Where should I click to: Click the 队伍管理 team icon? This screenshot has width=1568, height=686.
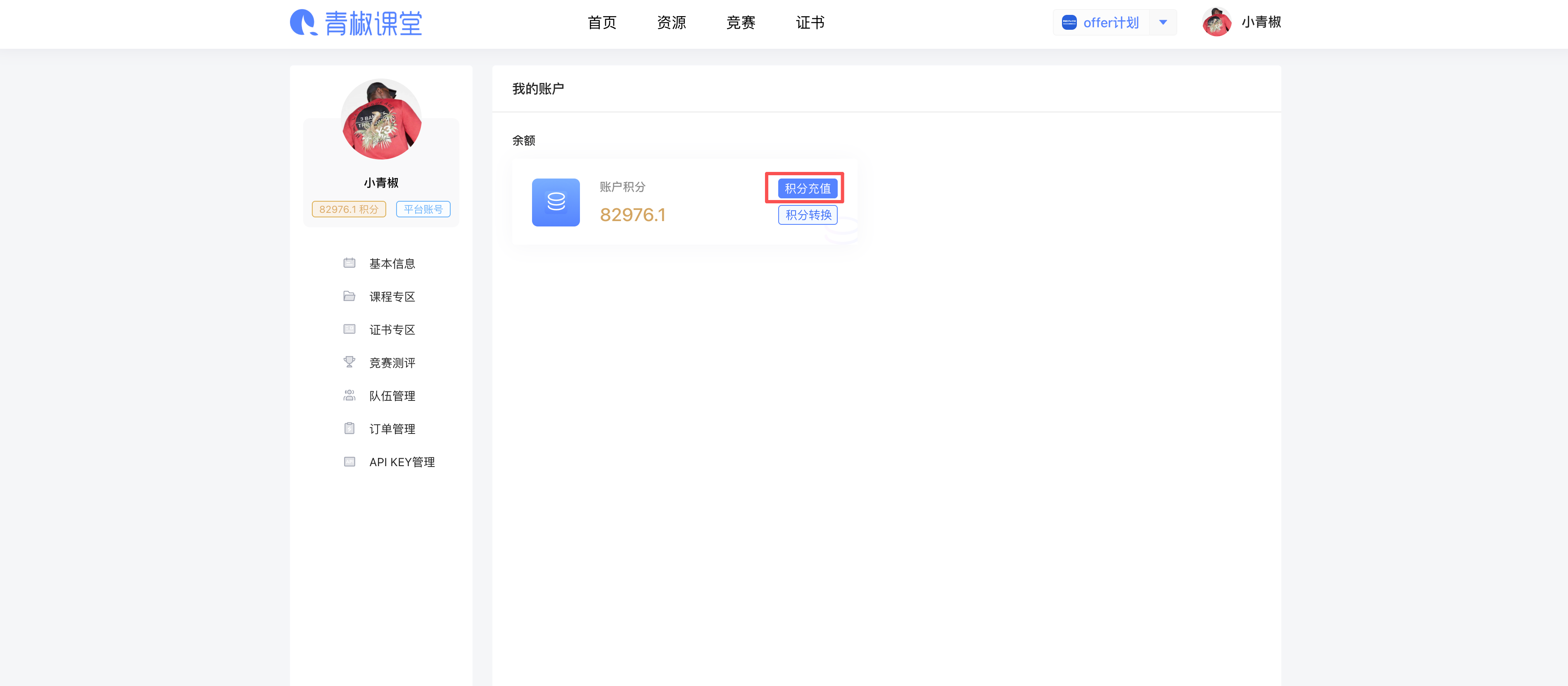pos(349,395)
